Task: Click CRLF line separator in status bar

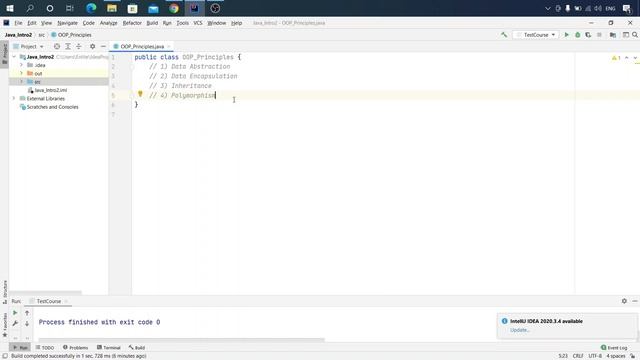Action: pyautogui.click(x=578, y=356)
